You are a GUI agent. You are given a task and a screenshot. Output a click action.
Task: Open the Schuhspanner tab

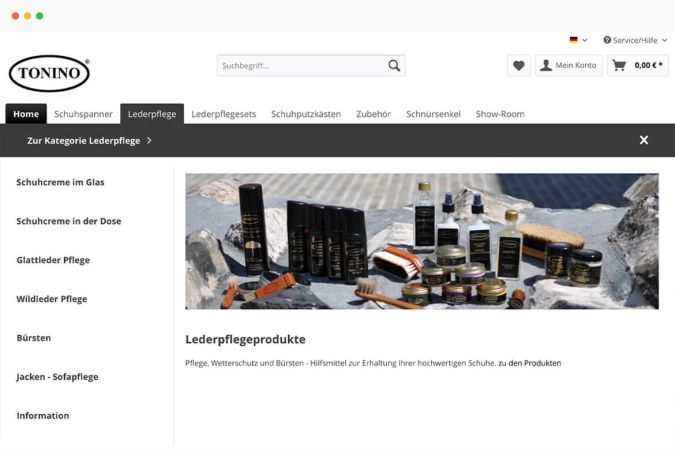pyautogui.click(x=84, y=114)
